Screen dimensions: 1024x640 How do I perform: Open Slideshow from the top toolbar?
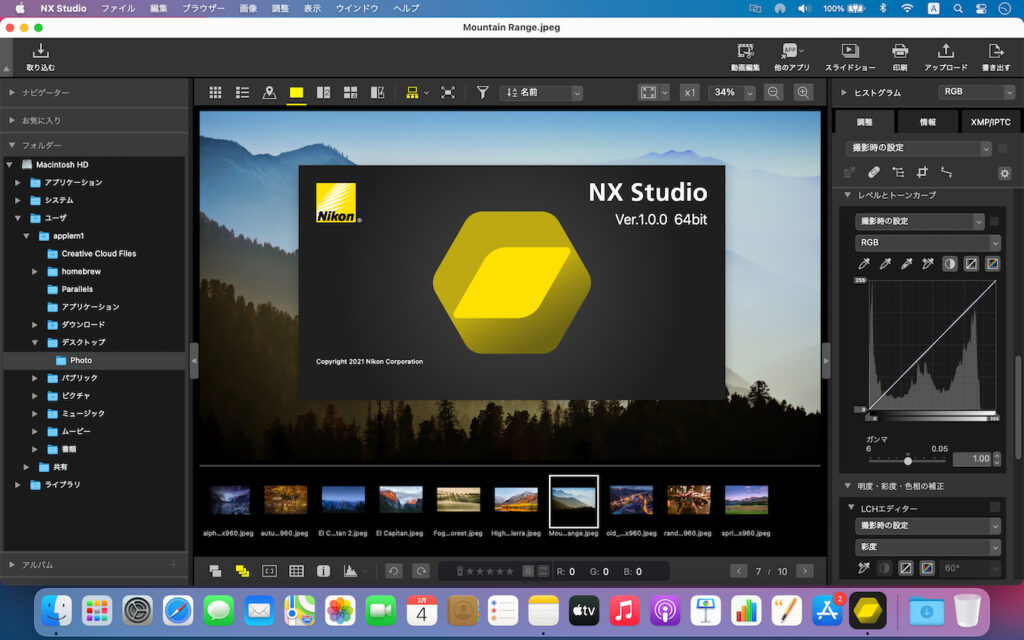[849, 56]
